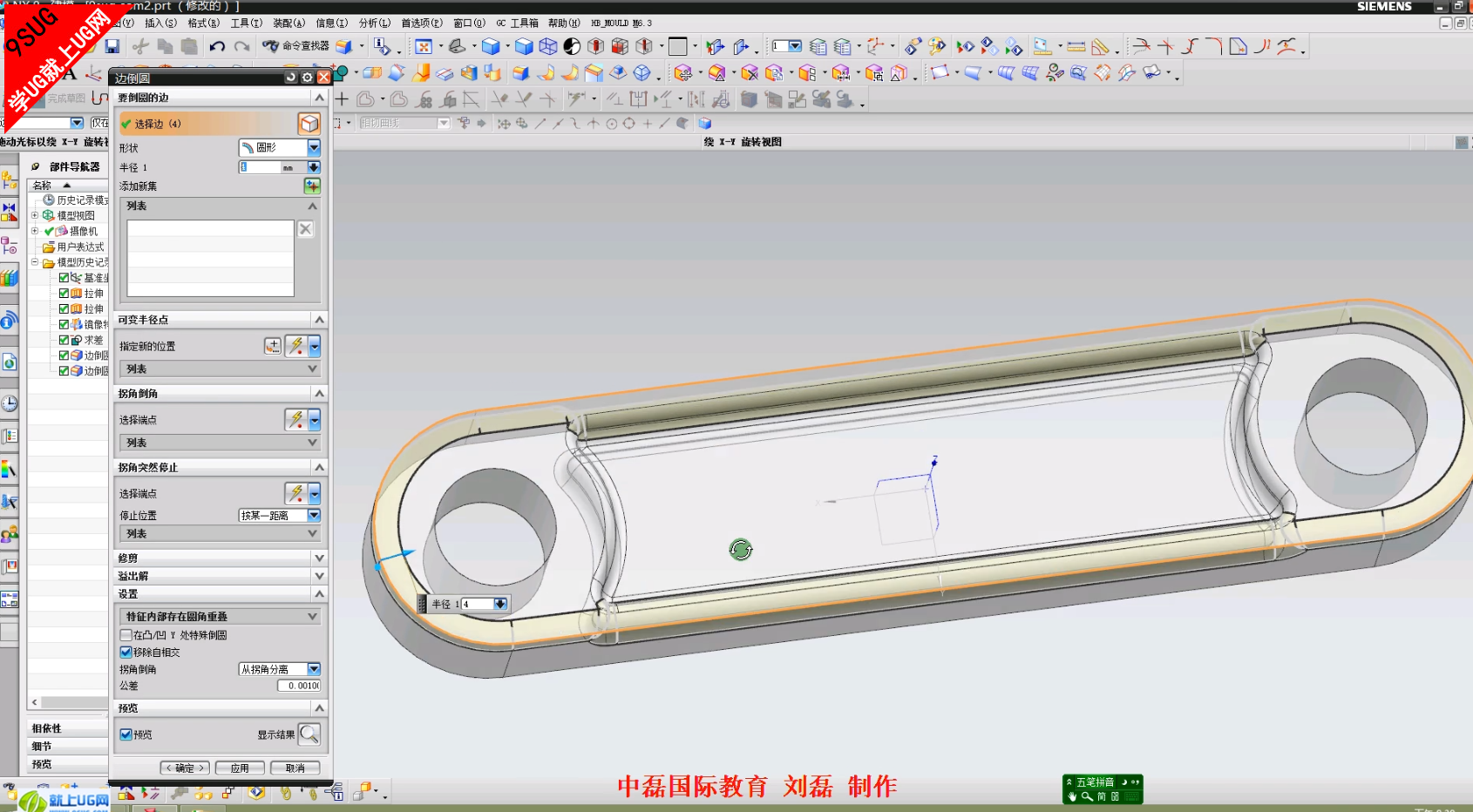Open the 相依性 panel in navigator
1473x812 pixels.
68,728
